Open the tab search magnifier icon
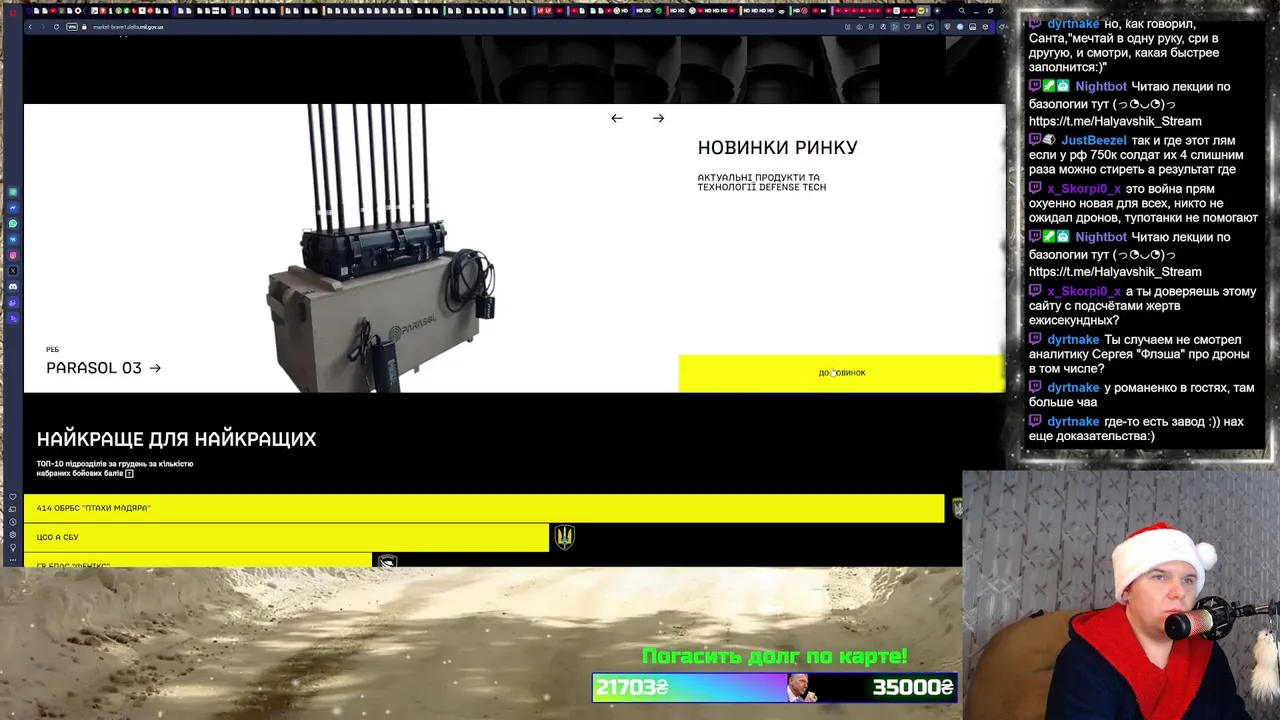This screenshot has height=720, width=1280. click(961, 11)
